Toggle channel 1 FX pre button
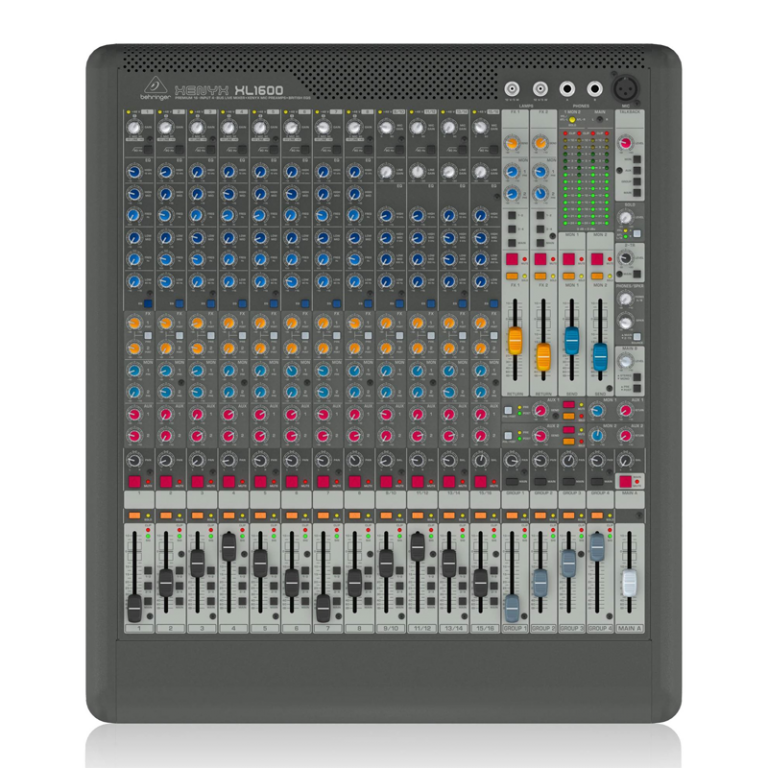768x768 pixels. [148, 336]
